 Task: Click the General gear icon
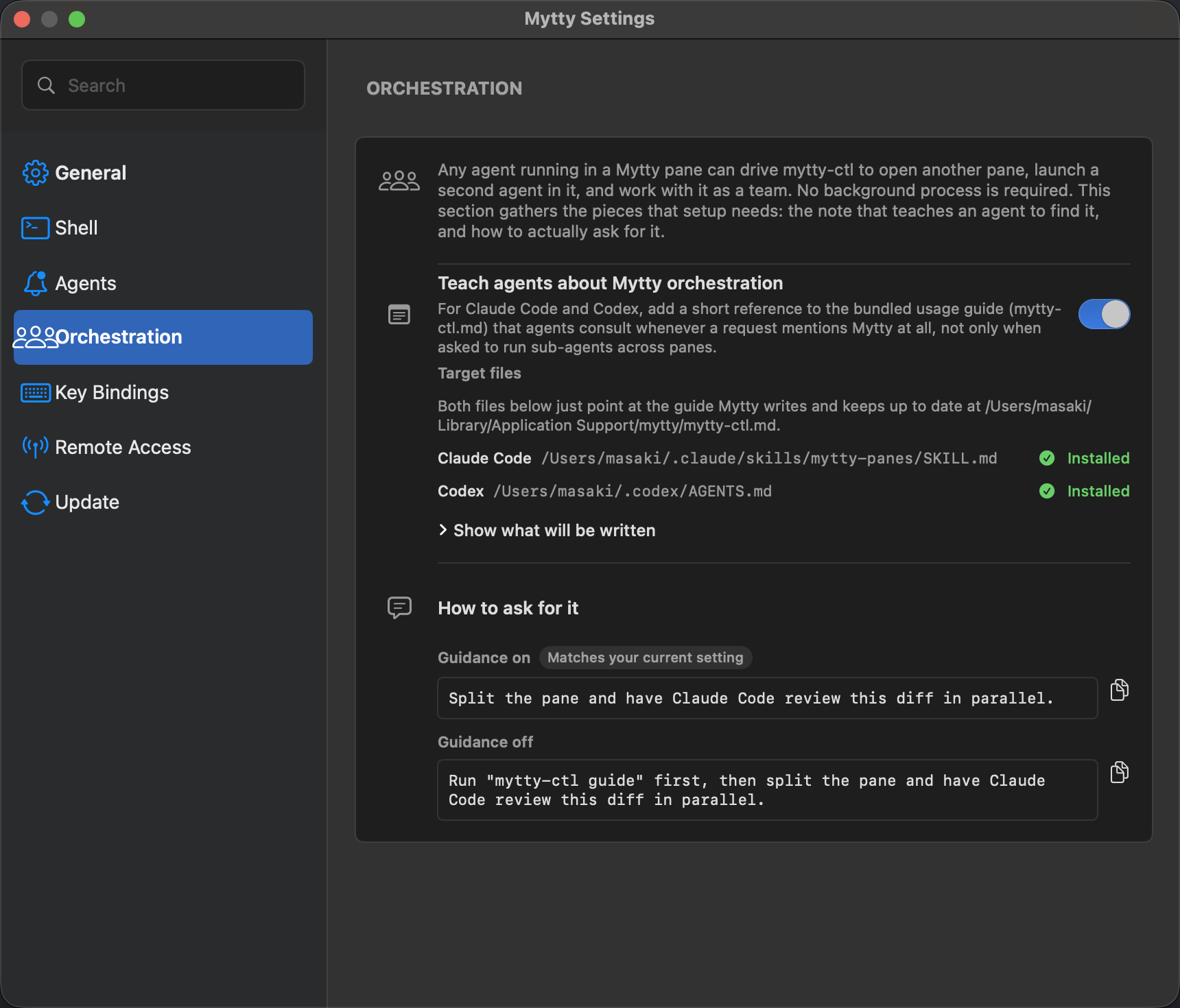36,173
